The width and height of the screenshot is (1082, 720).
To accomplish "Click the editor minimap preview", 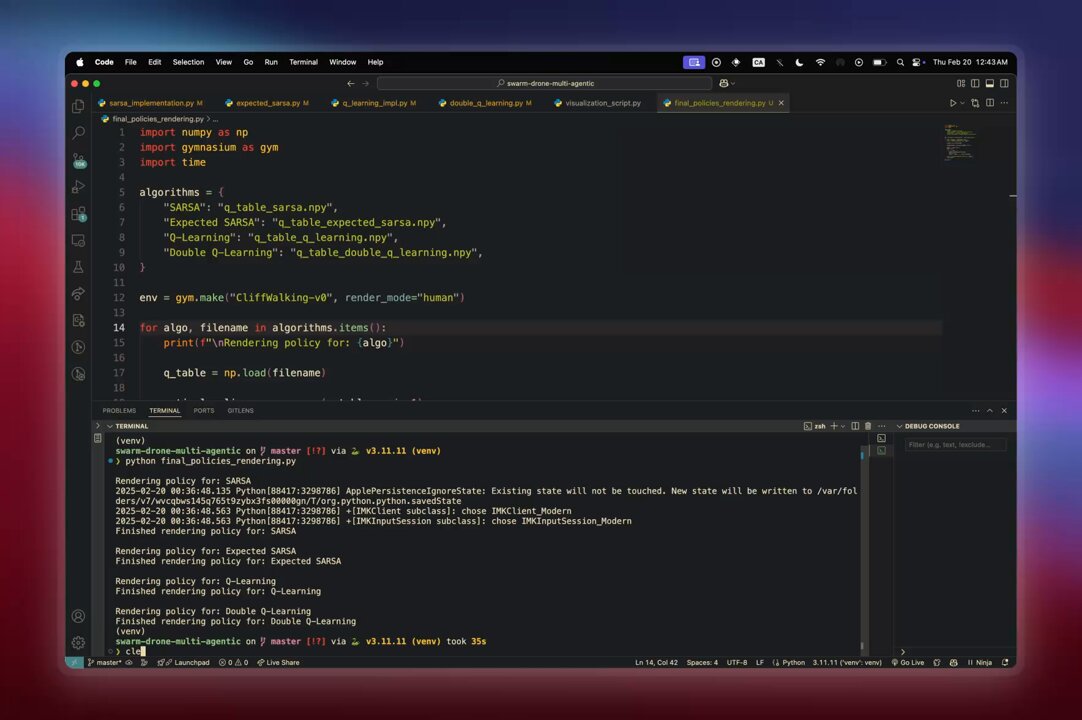I will (959, 143).
